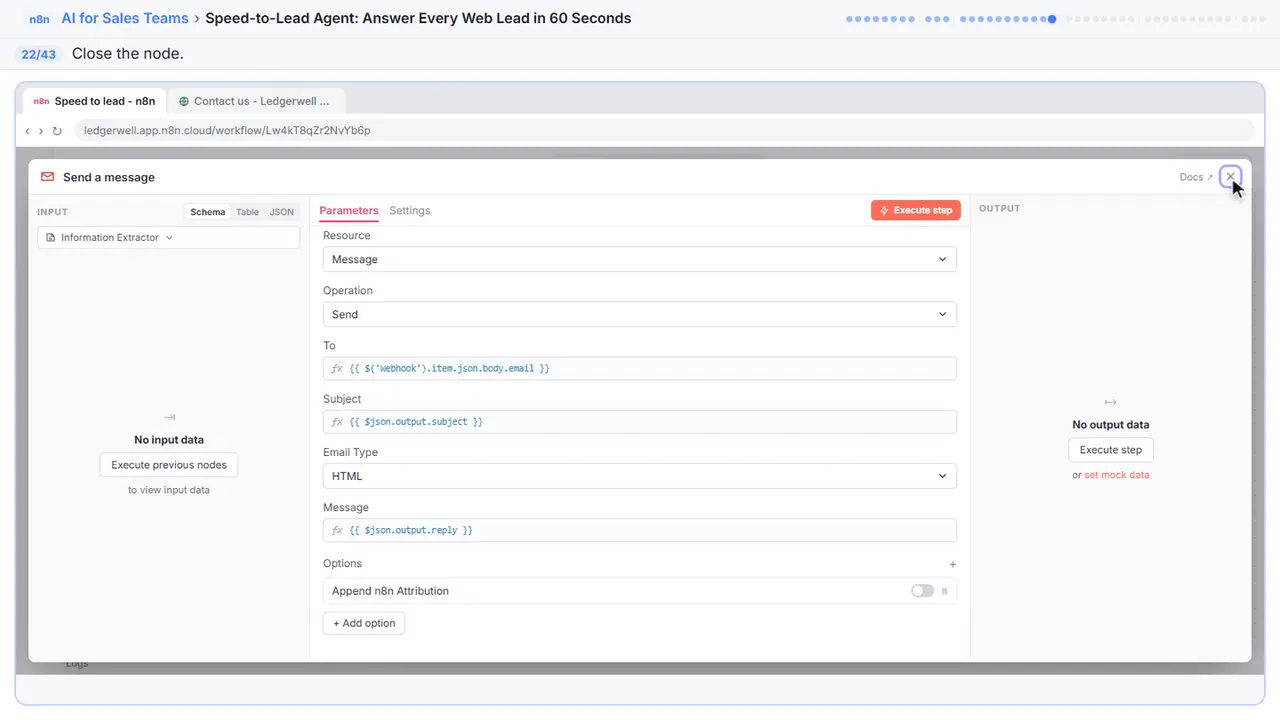This screenshot has width=1280, height=720.
Task: Click the Execute previous nodes button
Action: [x=169, y=465]
